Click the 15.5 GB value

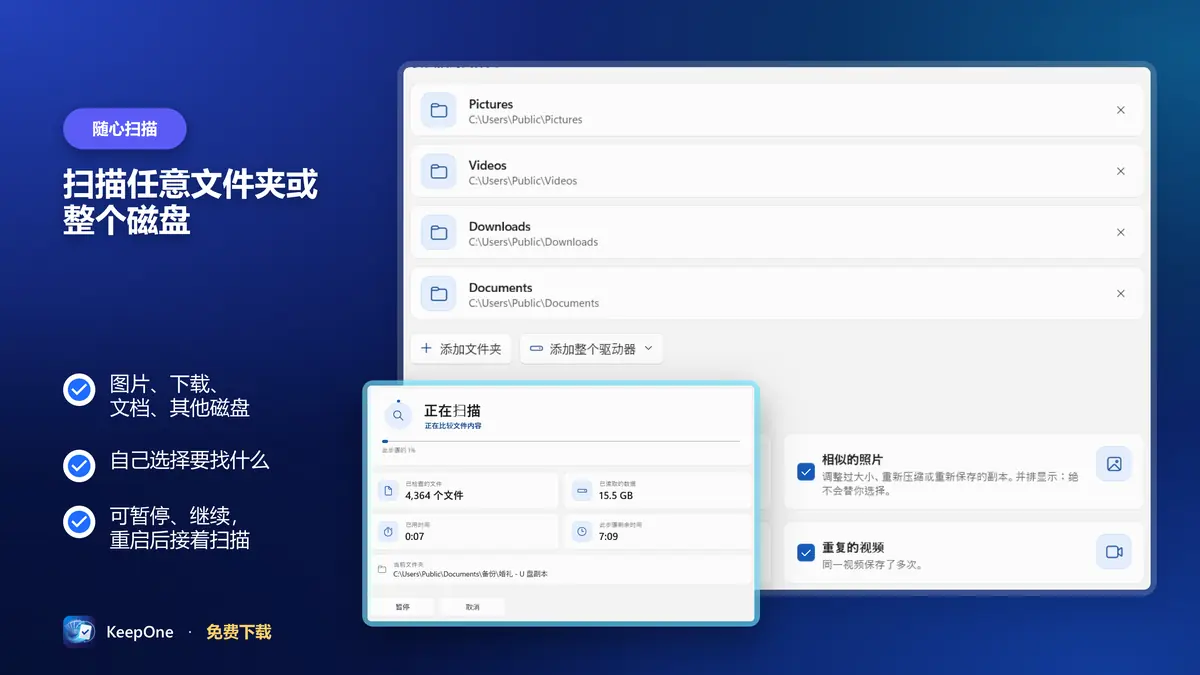pyautogui.click(x=615, y=496)
